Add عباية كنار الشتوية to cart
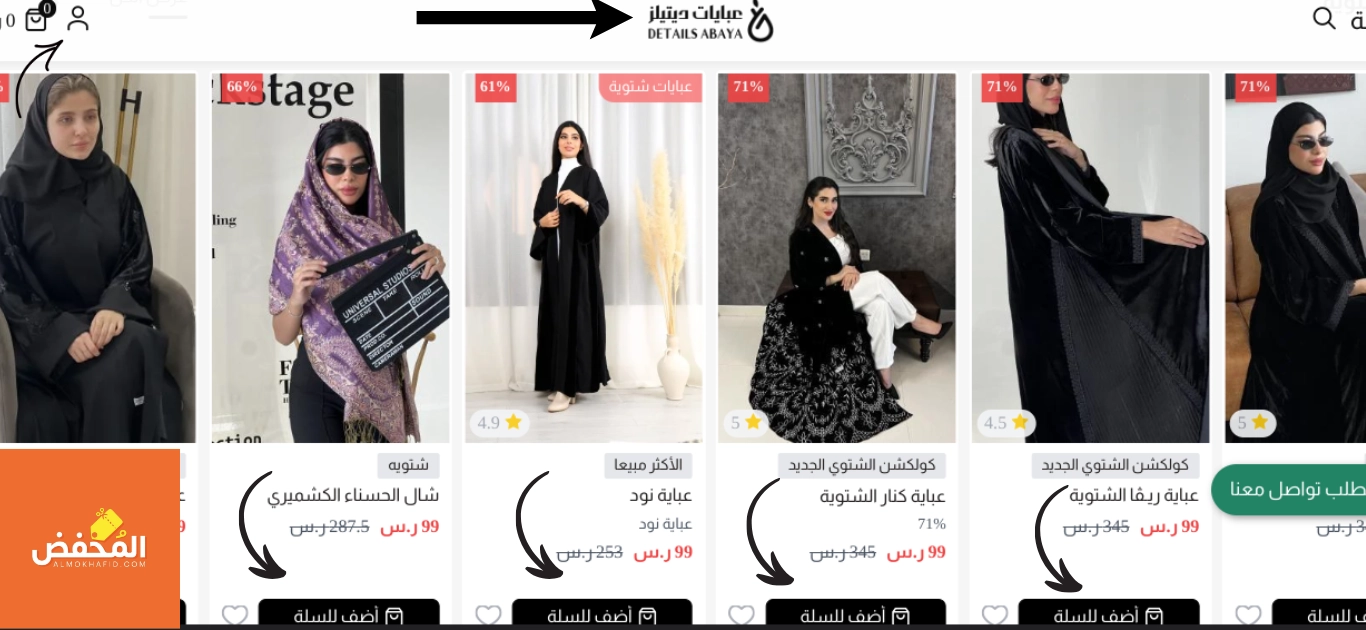This screenshot has height=630, width=1366. tap(856, 615)
